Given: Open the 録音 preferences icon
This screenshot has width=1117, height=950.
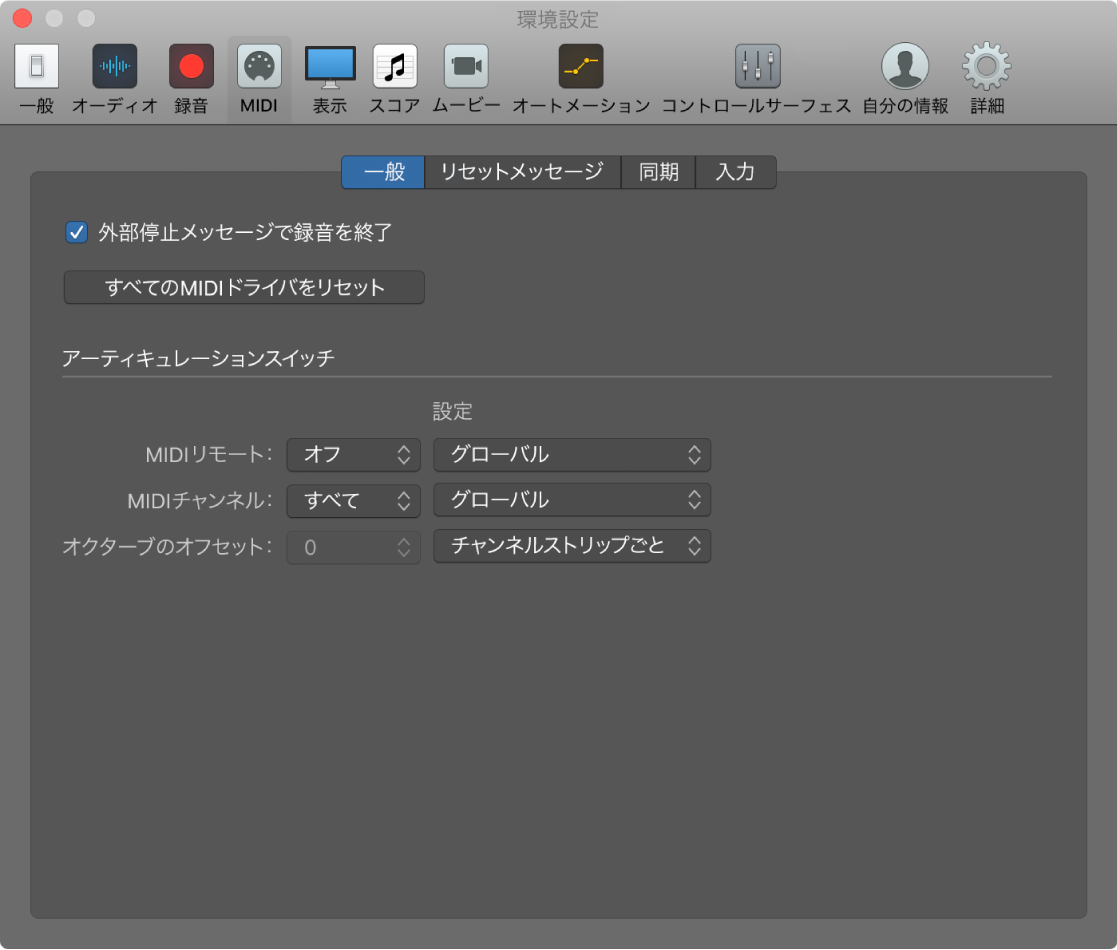Looking at the screenshot, I should point(188,67).
